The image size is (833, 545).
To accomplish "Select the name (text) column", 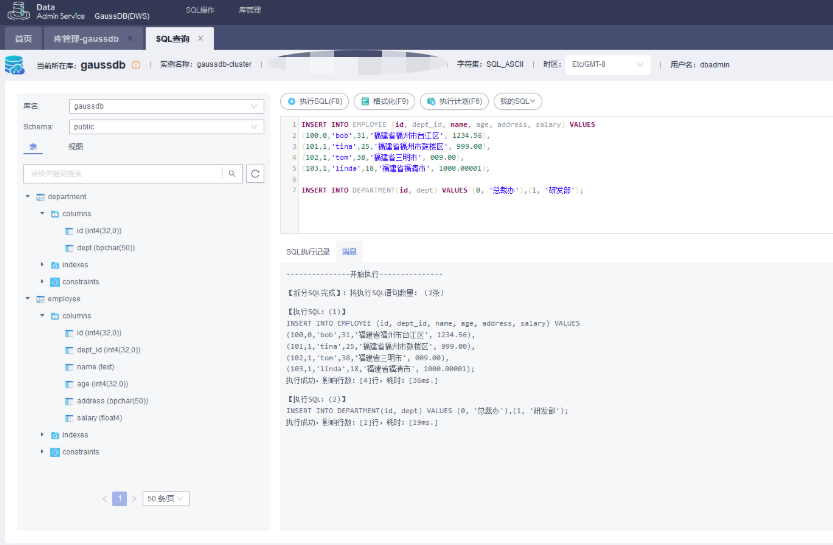I will click(96, 367).
